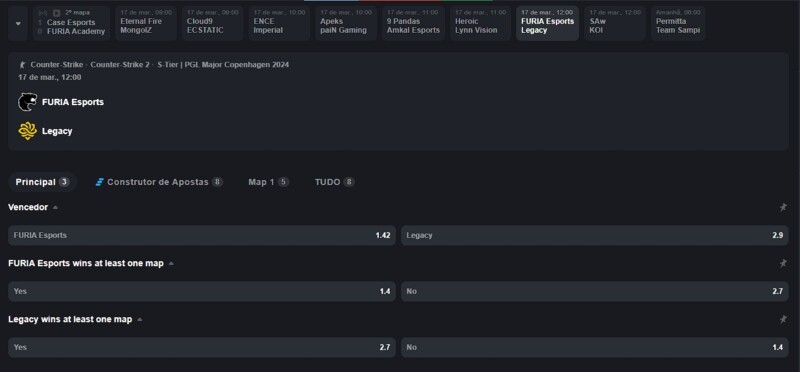Switch to the Construtor de Apostas tab
Image resolution: width=800 pixels, height=372 pixels.
159,182
